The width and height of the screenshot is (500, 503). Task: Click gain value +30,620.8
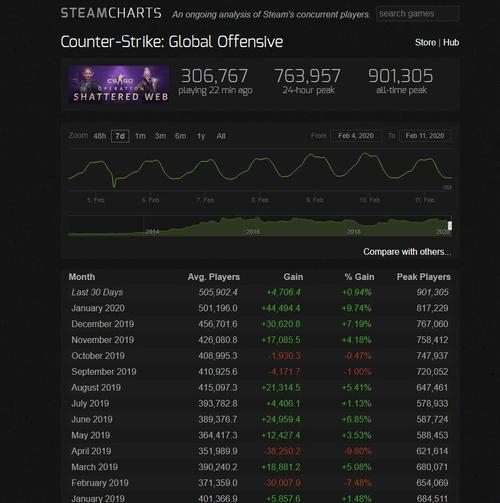pos(281,324)
